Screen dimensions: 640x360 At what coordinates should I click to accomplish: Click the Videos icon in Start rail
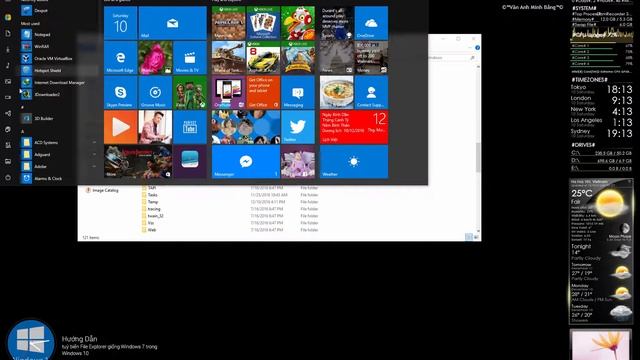coord(8,97)
